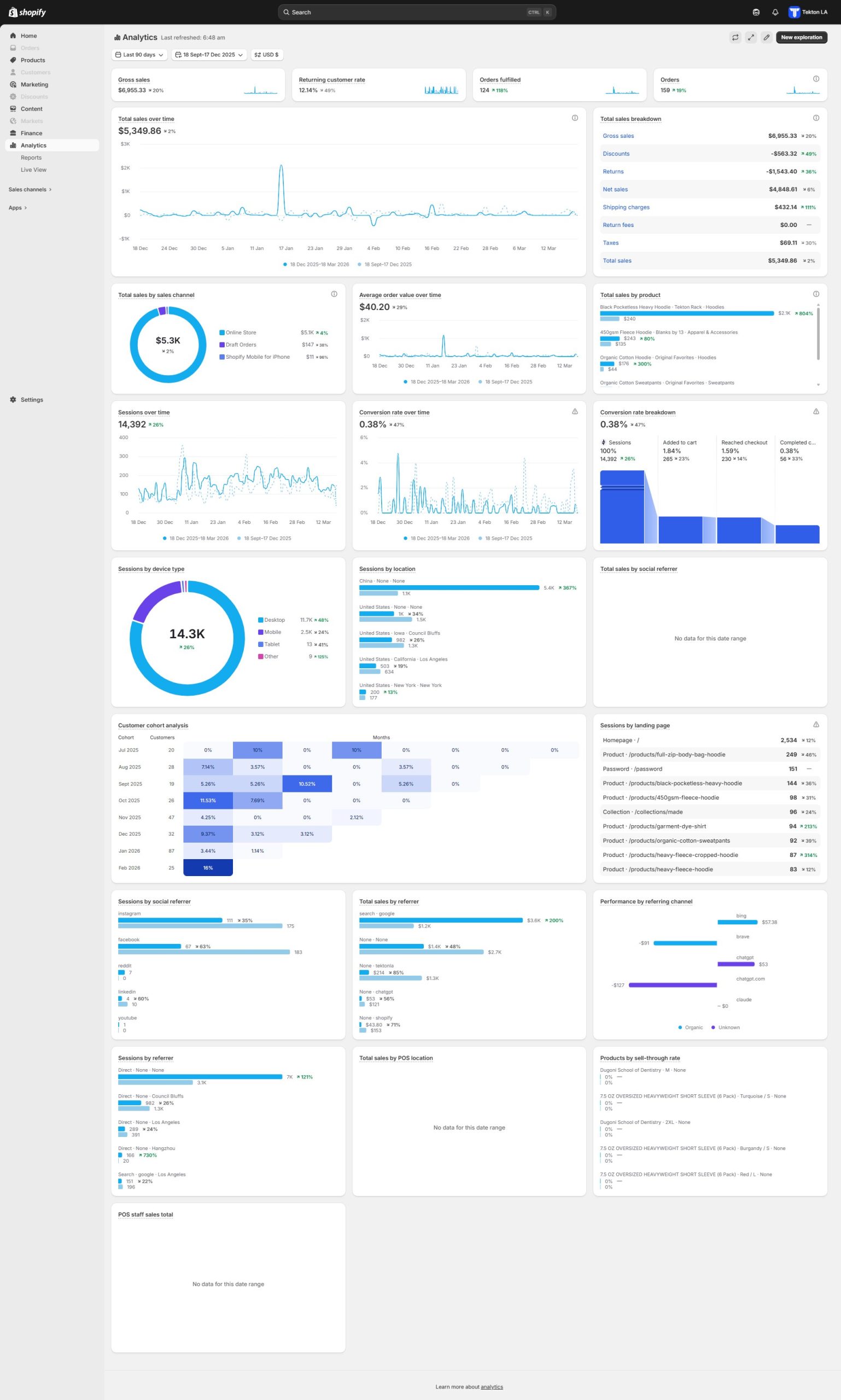Open the Sidekick assistant icon in top bar

pos(756,13)
